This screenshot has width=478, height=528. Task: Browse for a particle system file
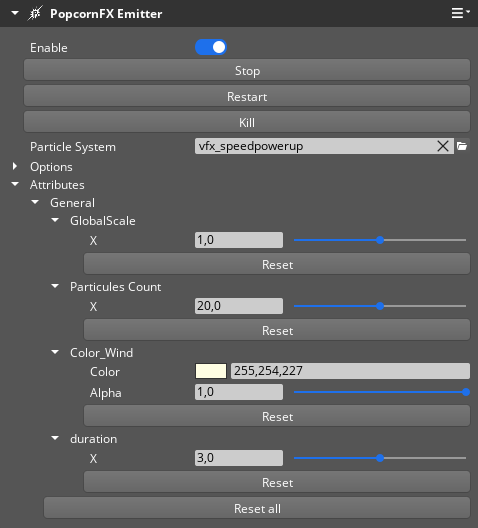[462, 146]
